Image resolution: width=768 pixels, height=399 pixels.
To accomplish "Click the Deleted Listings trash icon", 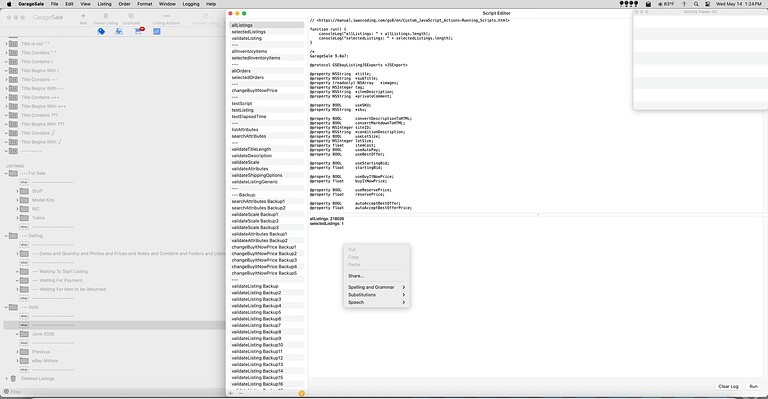I will tap(13, 378).
